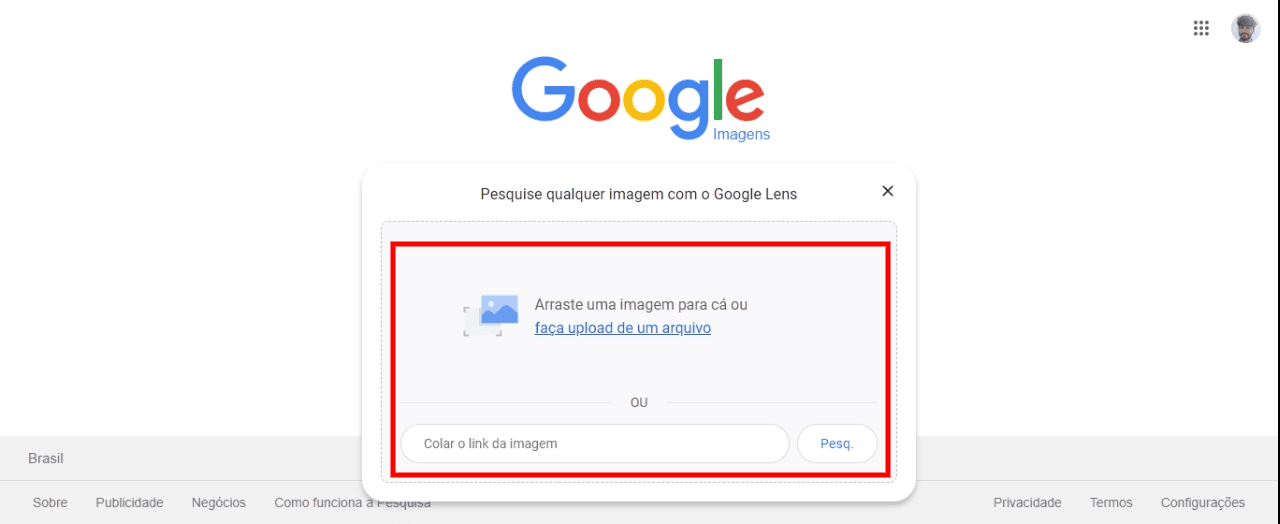1280x524 pixels.
Task: Open the 'Sobre' footer link
Action: (x=50, y=503)
